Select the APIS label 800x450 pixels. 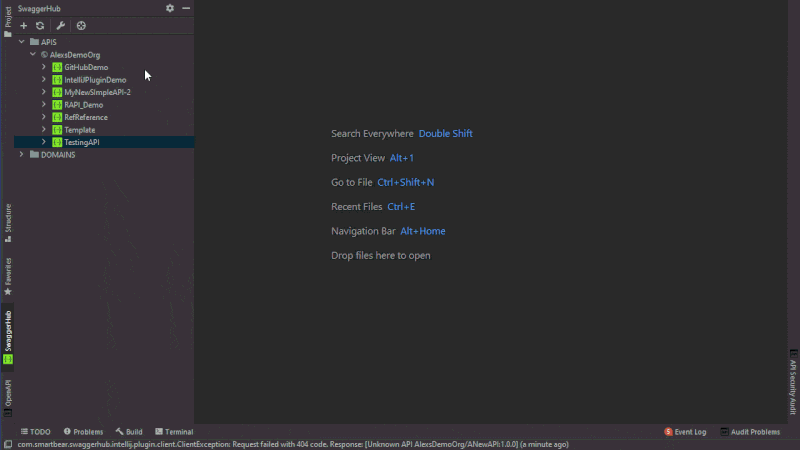tap(49, 42)
